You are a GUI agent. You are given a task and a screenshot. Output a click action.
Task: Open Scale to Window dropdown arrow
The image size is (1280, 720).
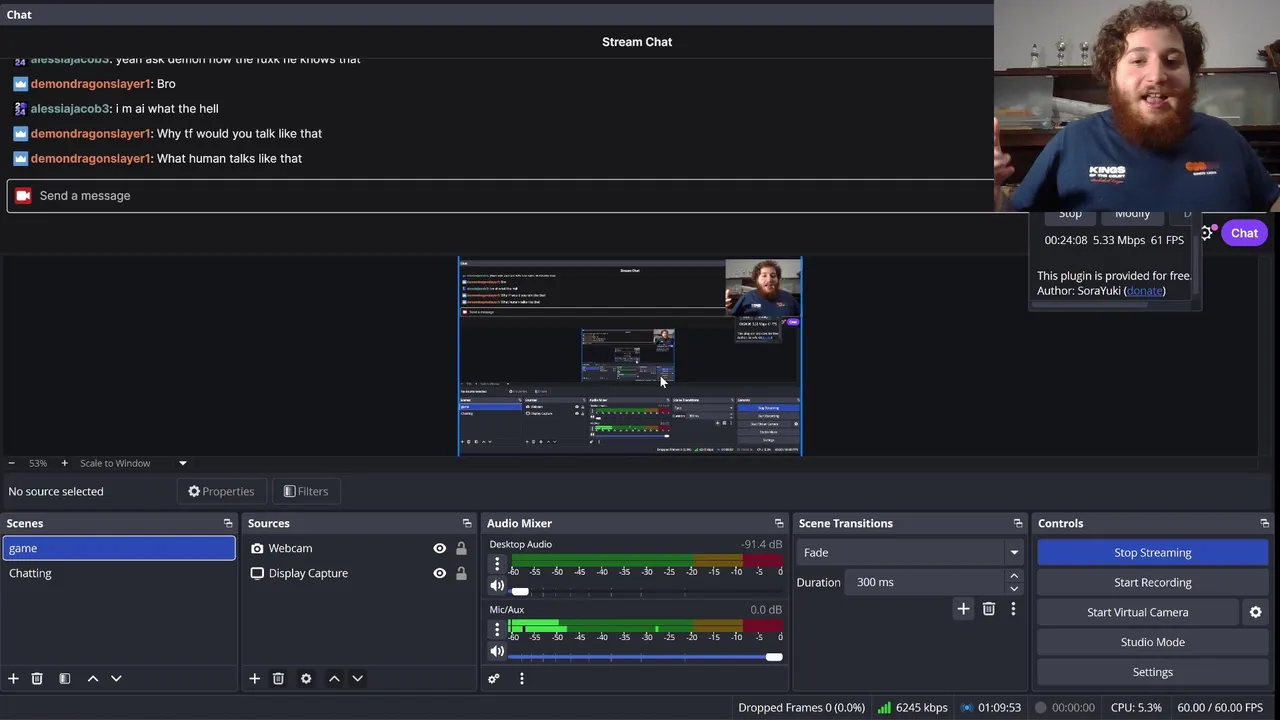(182, 463)
